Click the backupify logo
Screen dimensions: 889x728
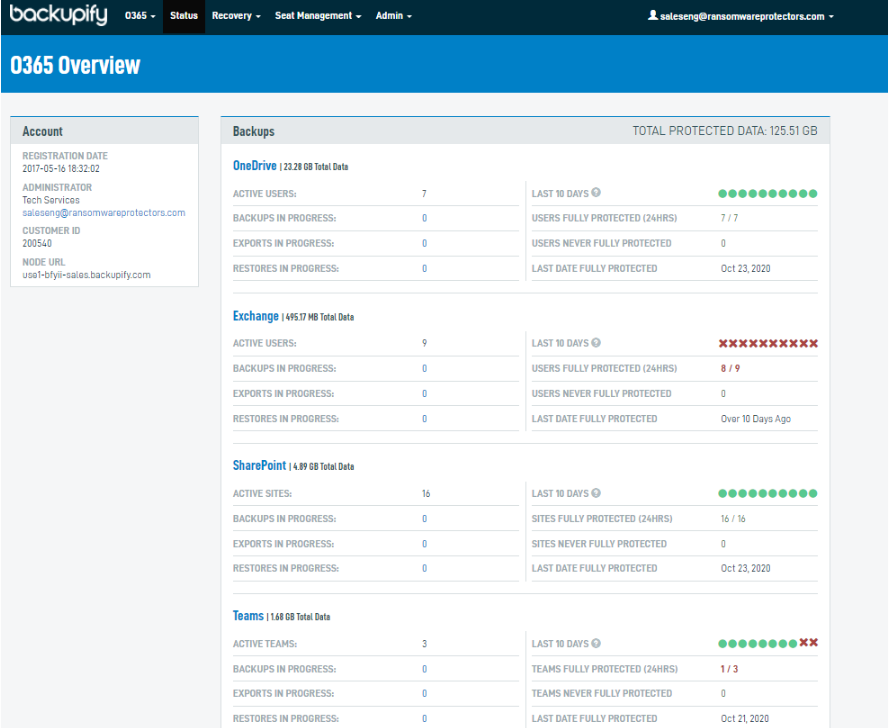pos(58,16)
